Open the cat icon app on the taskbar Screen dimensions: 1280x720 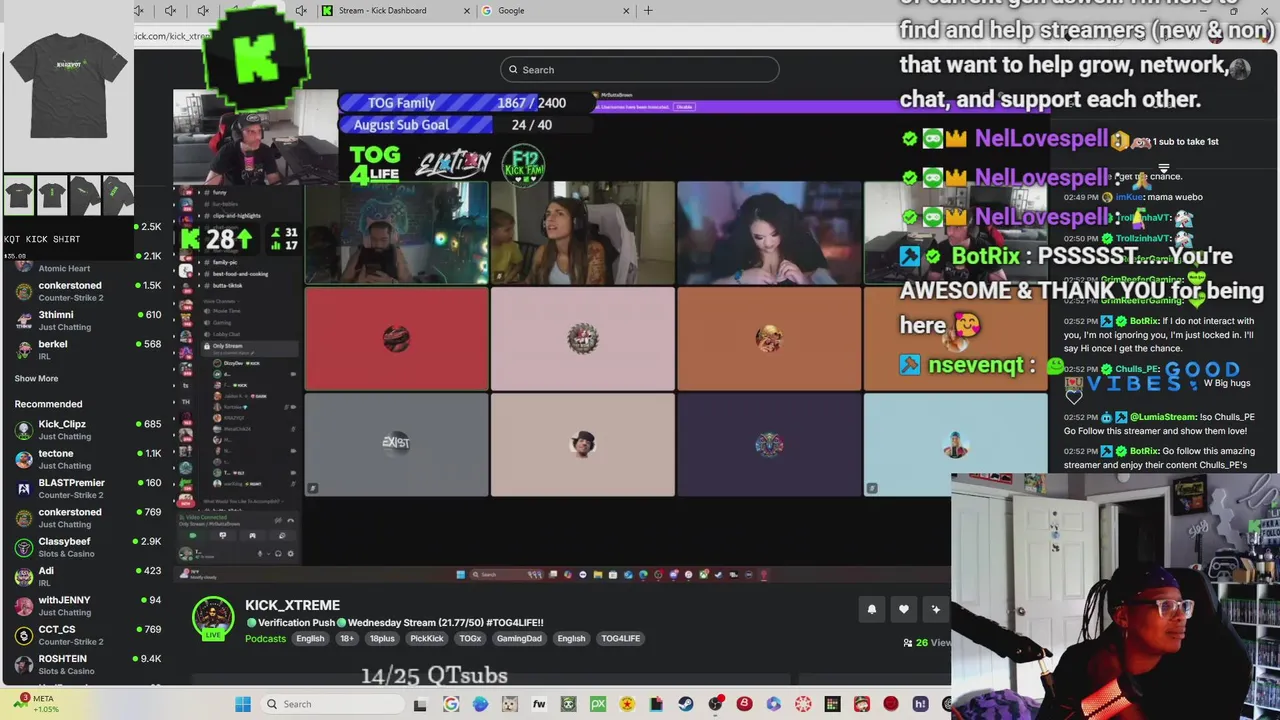(510, 704)
